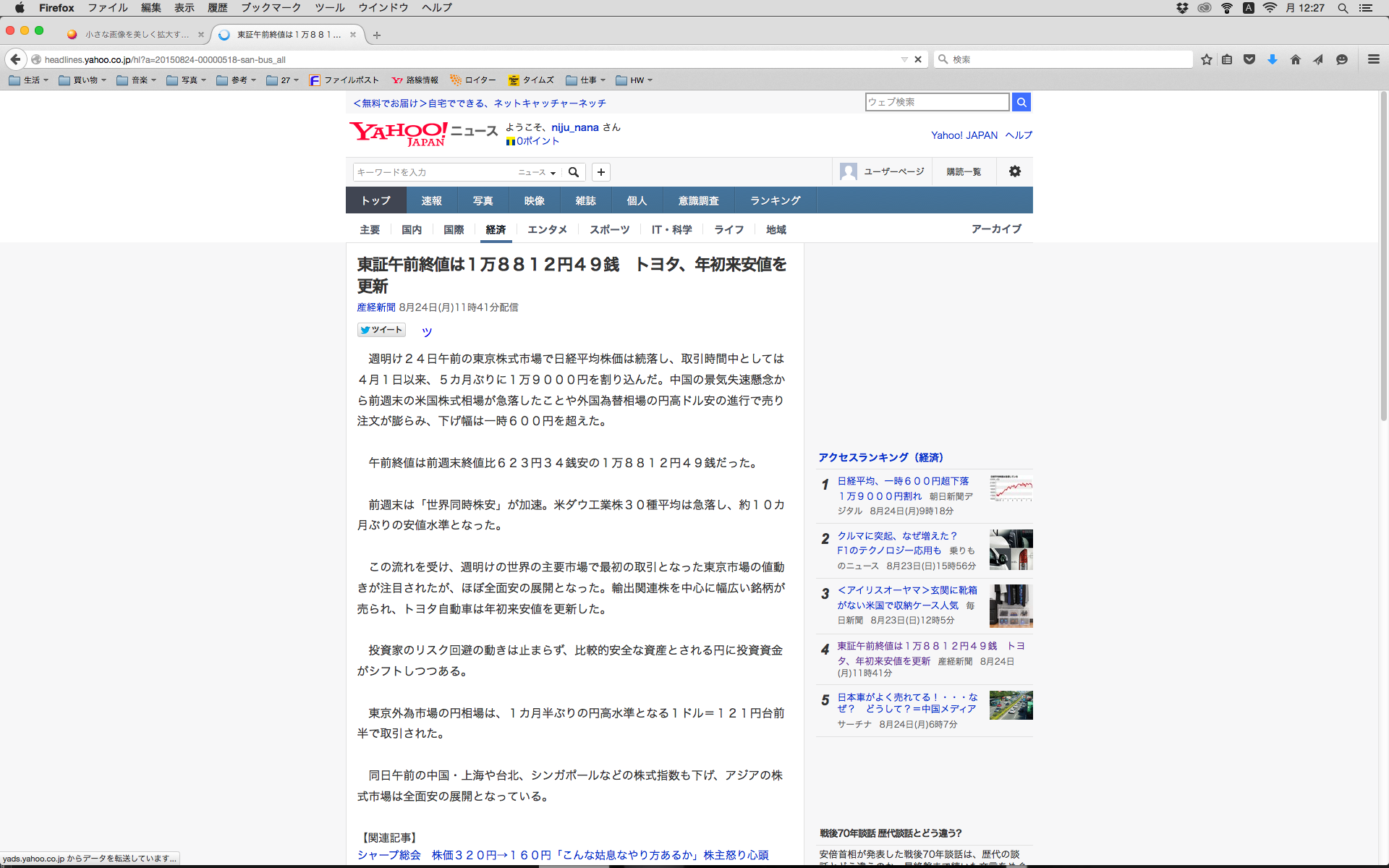Switch to the ランキング navigation tab
Screen dimensions: 1389x868
click(x=775, y=200)
